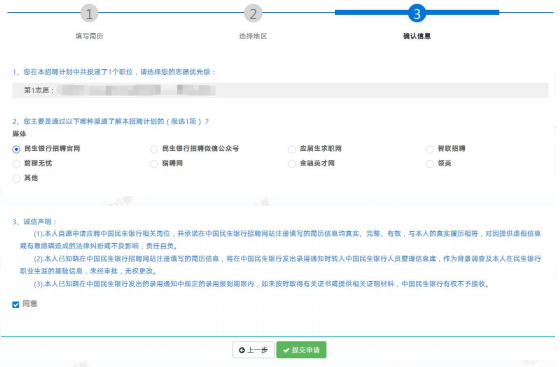Screen dimensions: 560x367
Task: Choose 智联招聘 radio option
Action: click(x=430, y=149)
